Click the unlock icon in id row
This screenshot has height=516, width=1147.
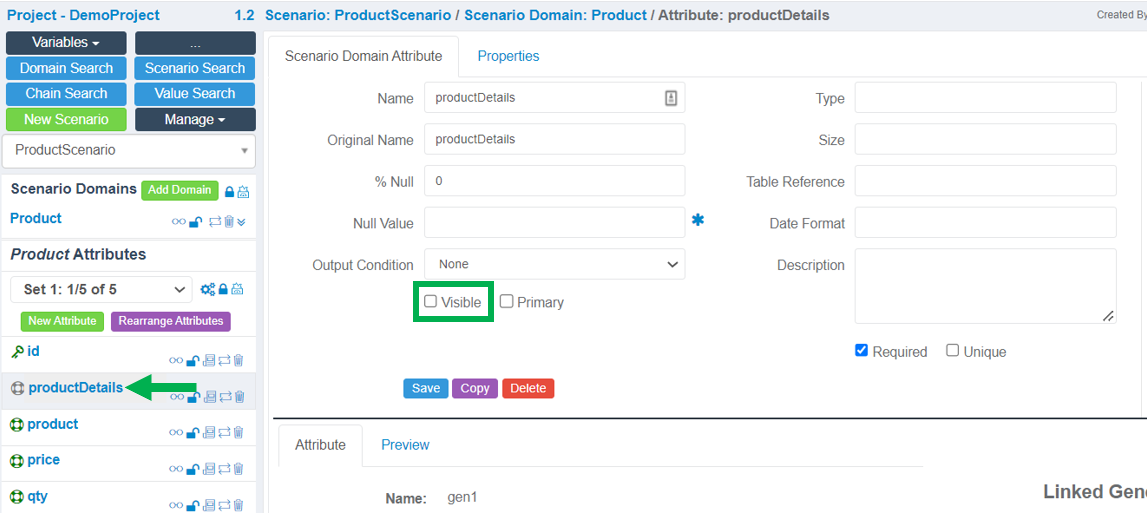193,360
